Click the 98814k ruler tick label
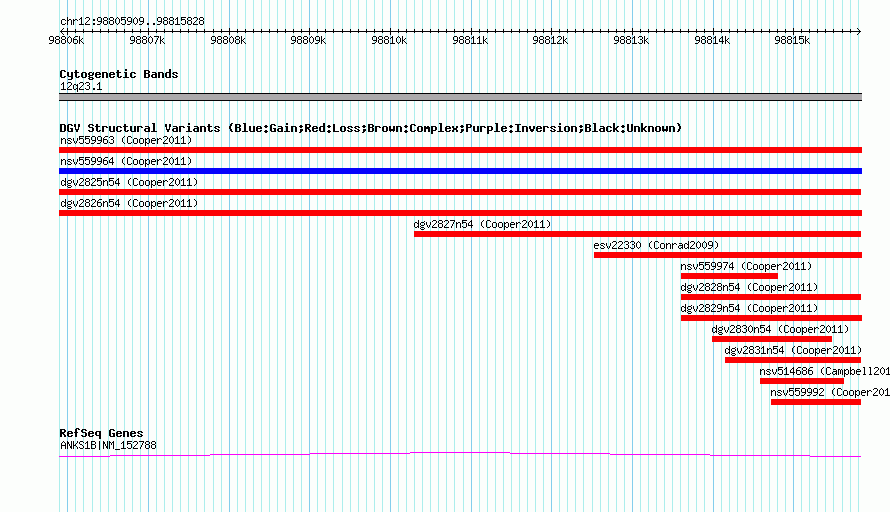Image resolution: width=890 pixels, height=512 pixels. (712, 40)
